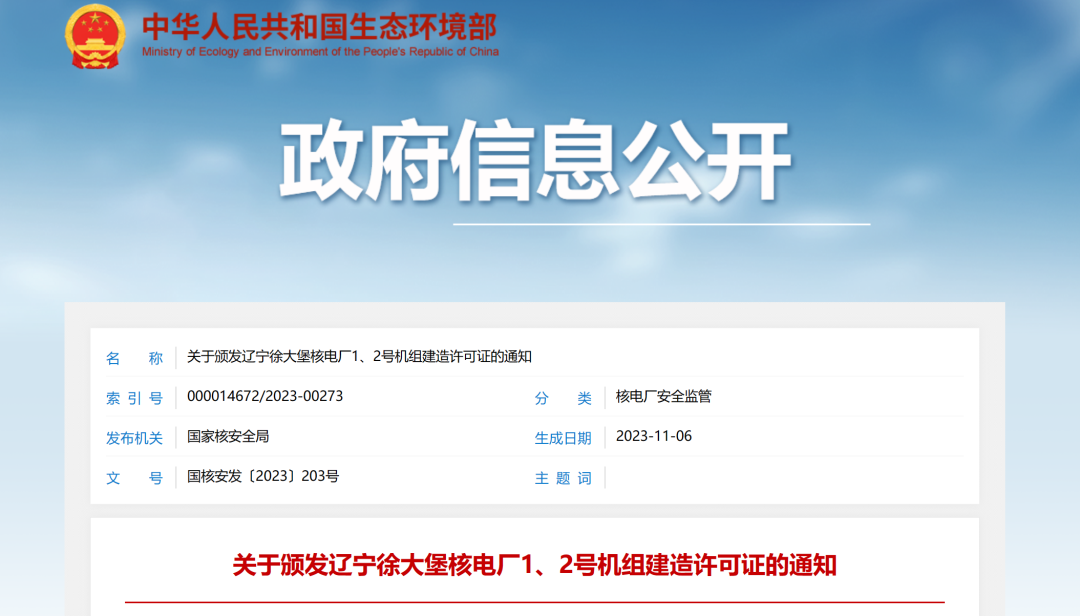Select the 分类 field label

pos(563,398)
